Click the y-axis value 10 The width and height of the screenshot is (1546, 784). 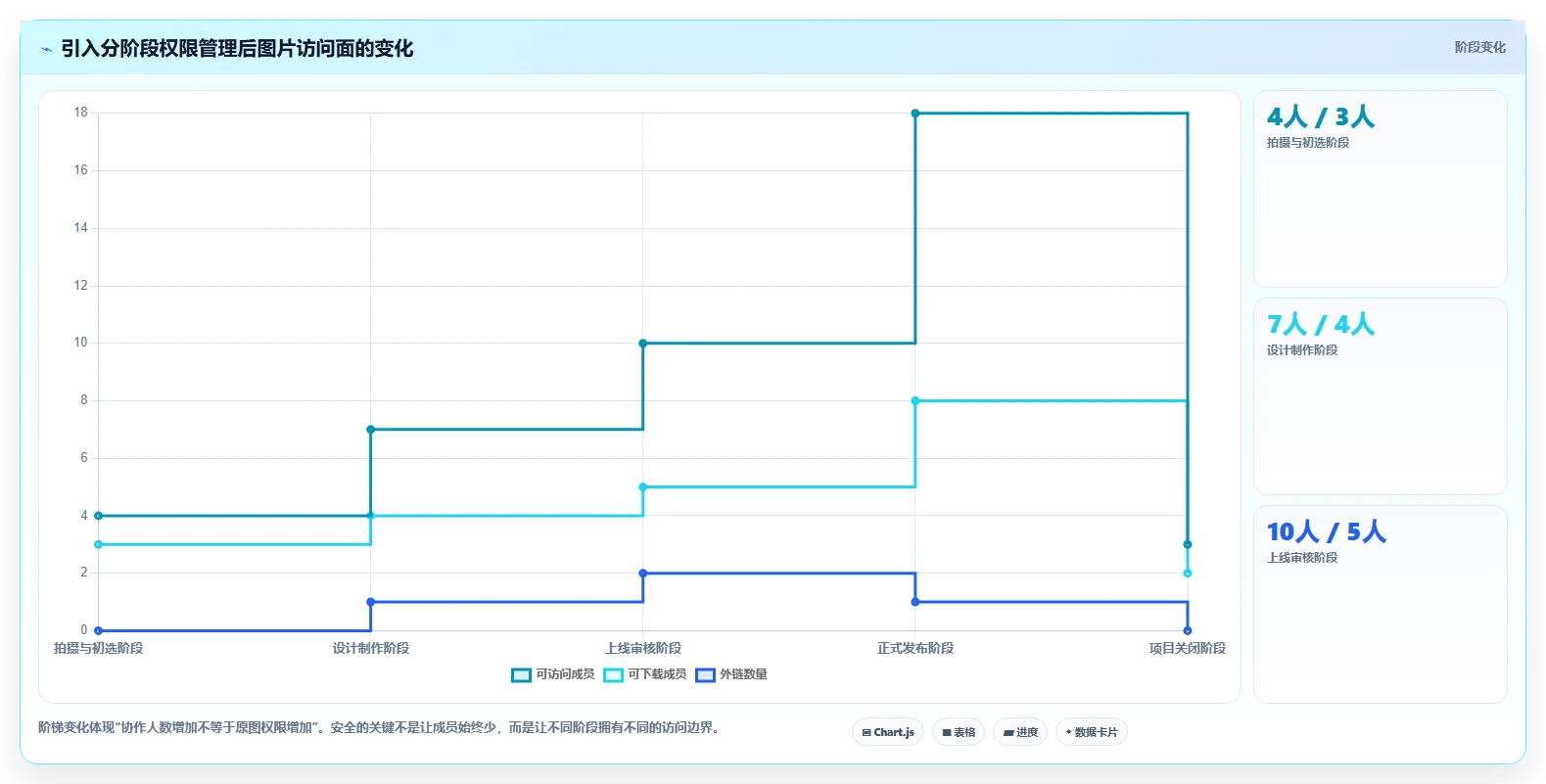pyautogui.click(x=80, y=343)
